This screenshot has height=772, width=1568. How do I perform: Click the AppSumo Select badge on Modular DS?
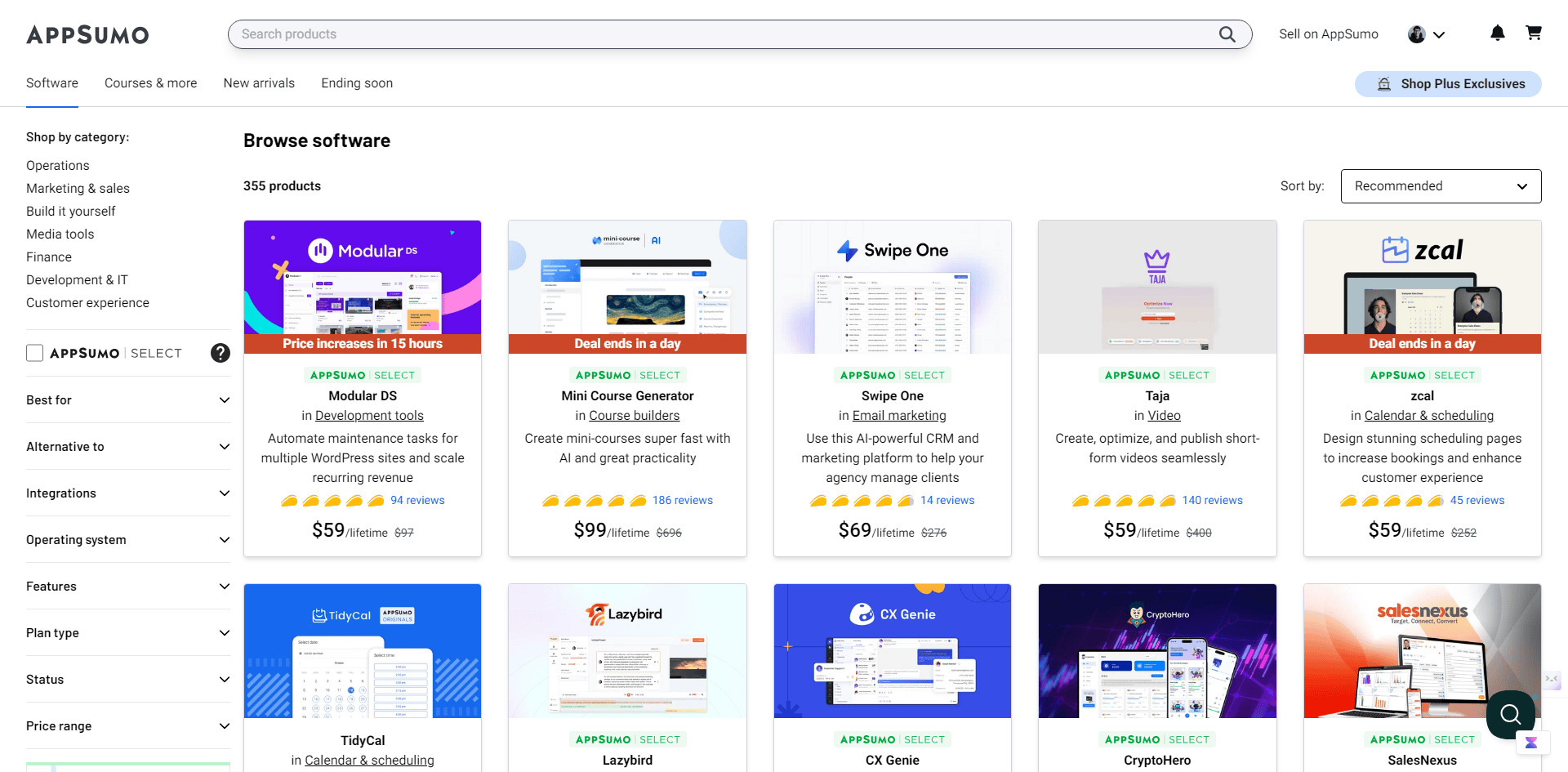[x=363, y=375]
